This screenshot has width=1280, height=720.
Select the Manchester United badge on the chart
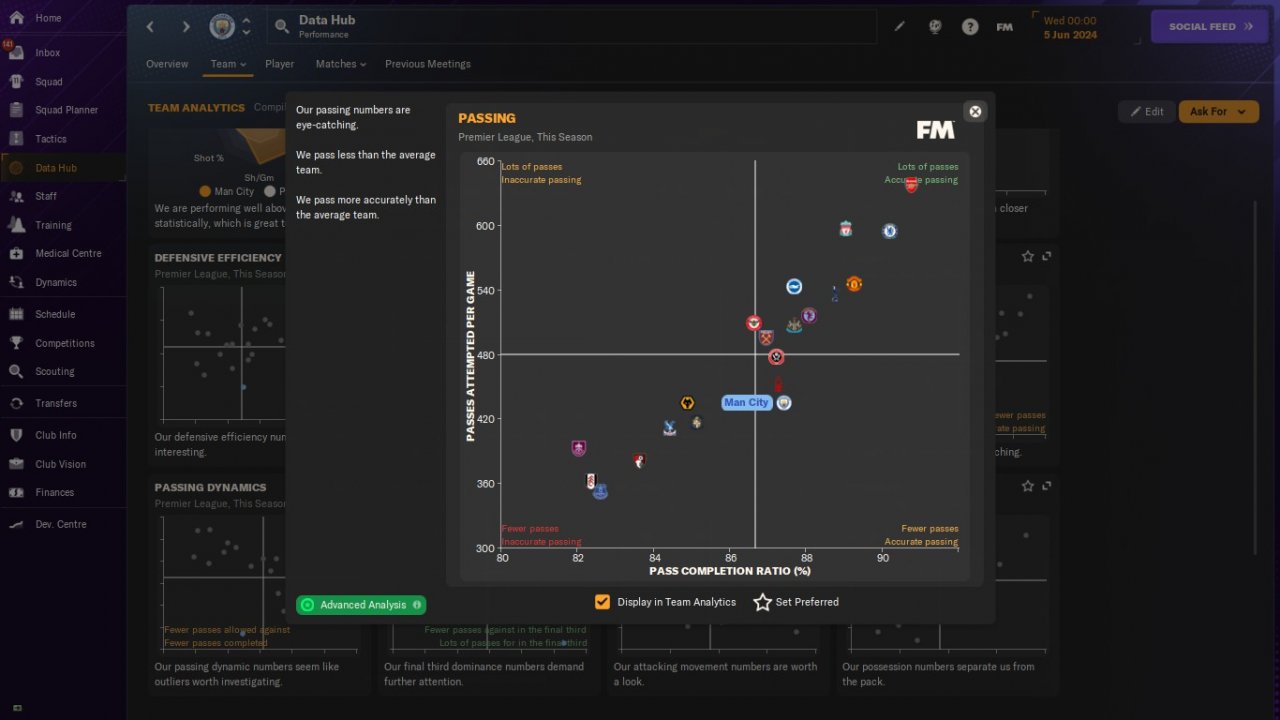click(x=854, y=284)
